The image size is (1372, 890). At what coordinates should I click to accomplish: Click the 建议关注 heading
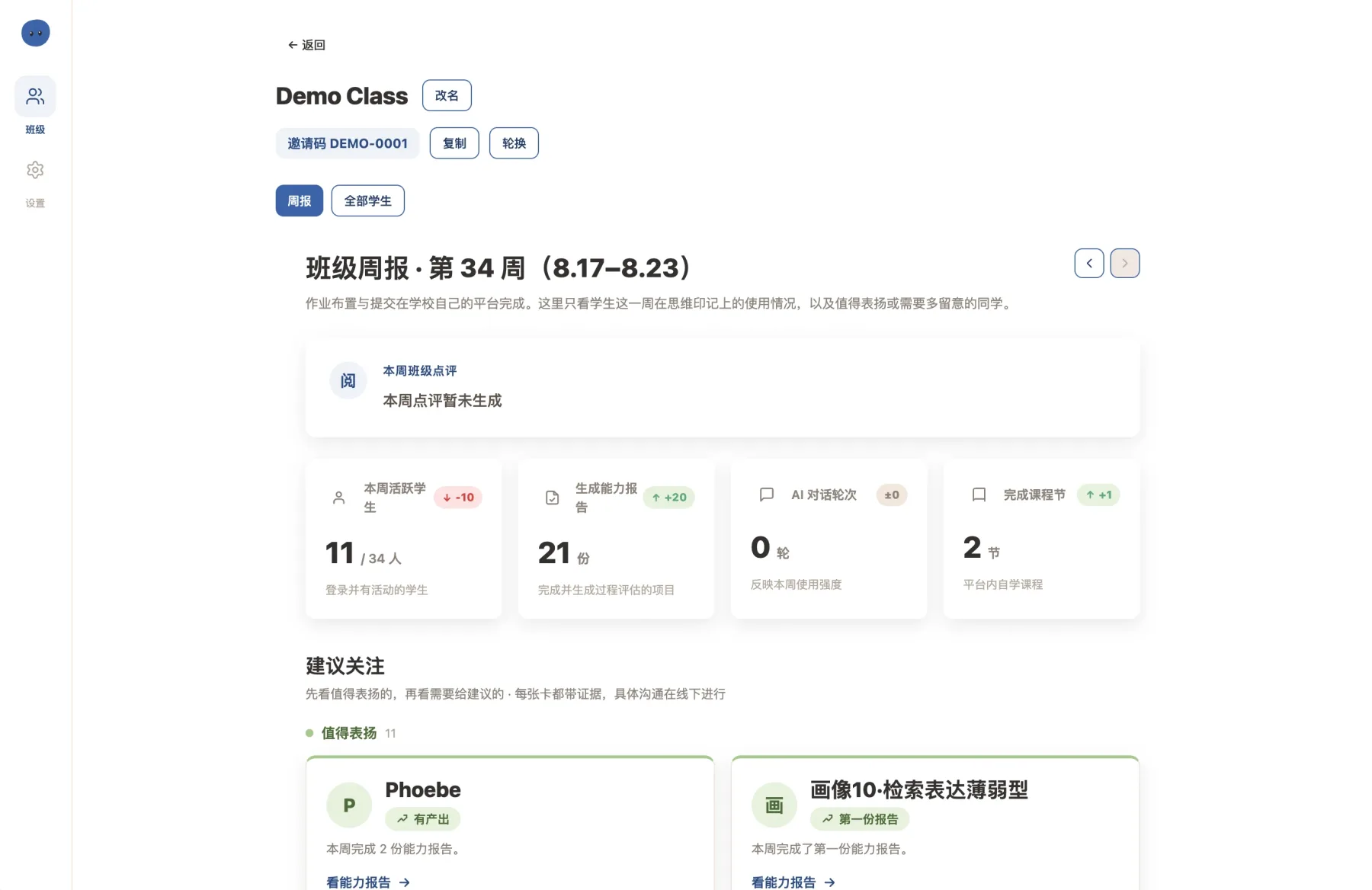345,666
